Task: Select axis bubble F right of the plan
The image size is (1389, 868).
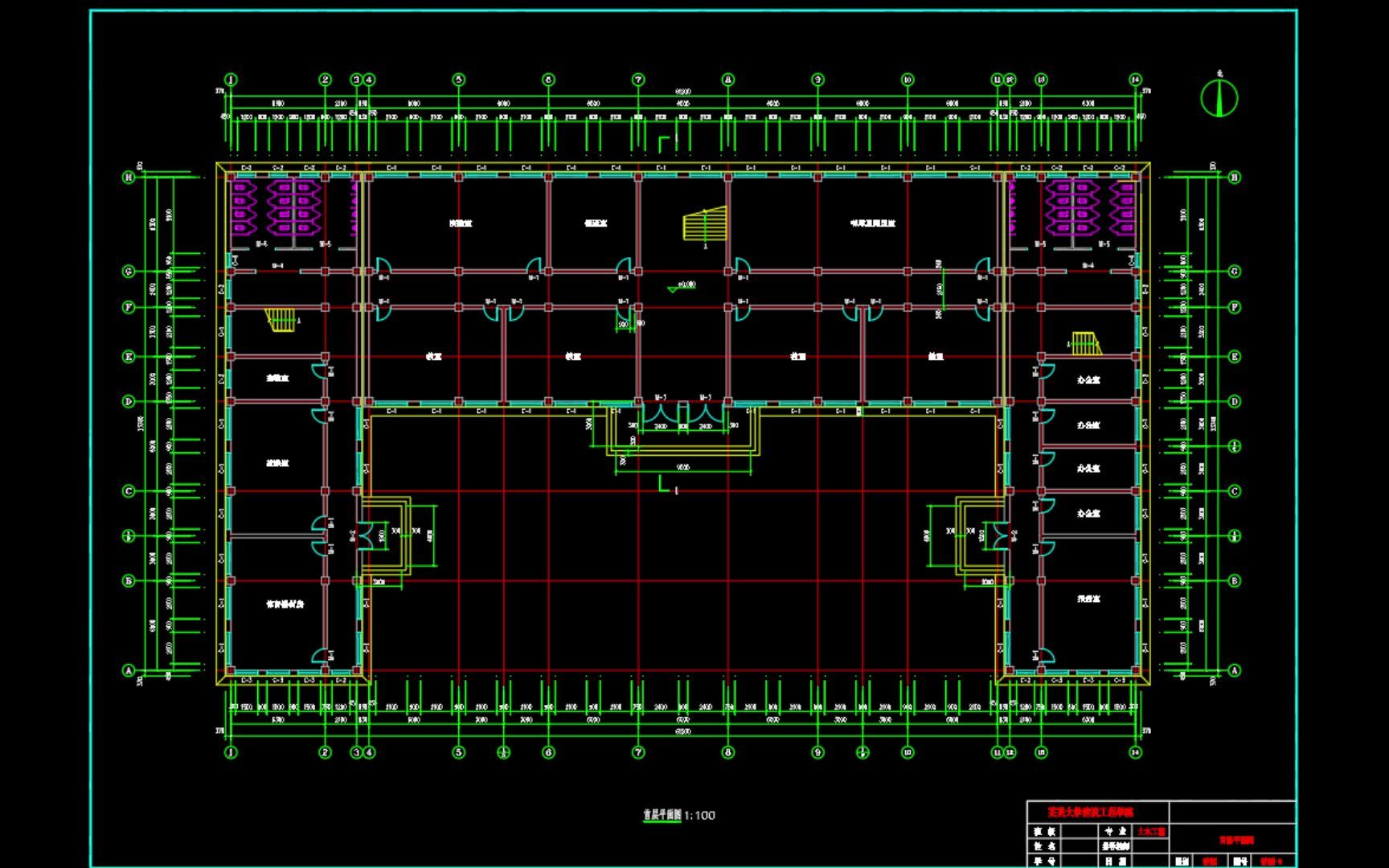Action: tap(1235, 307)
